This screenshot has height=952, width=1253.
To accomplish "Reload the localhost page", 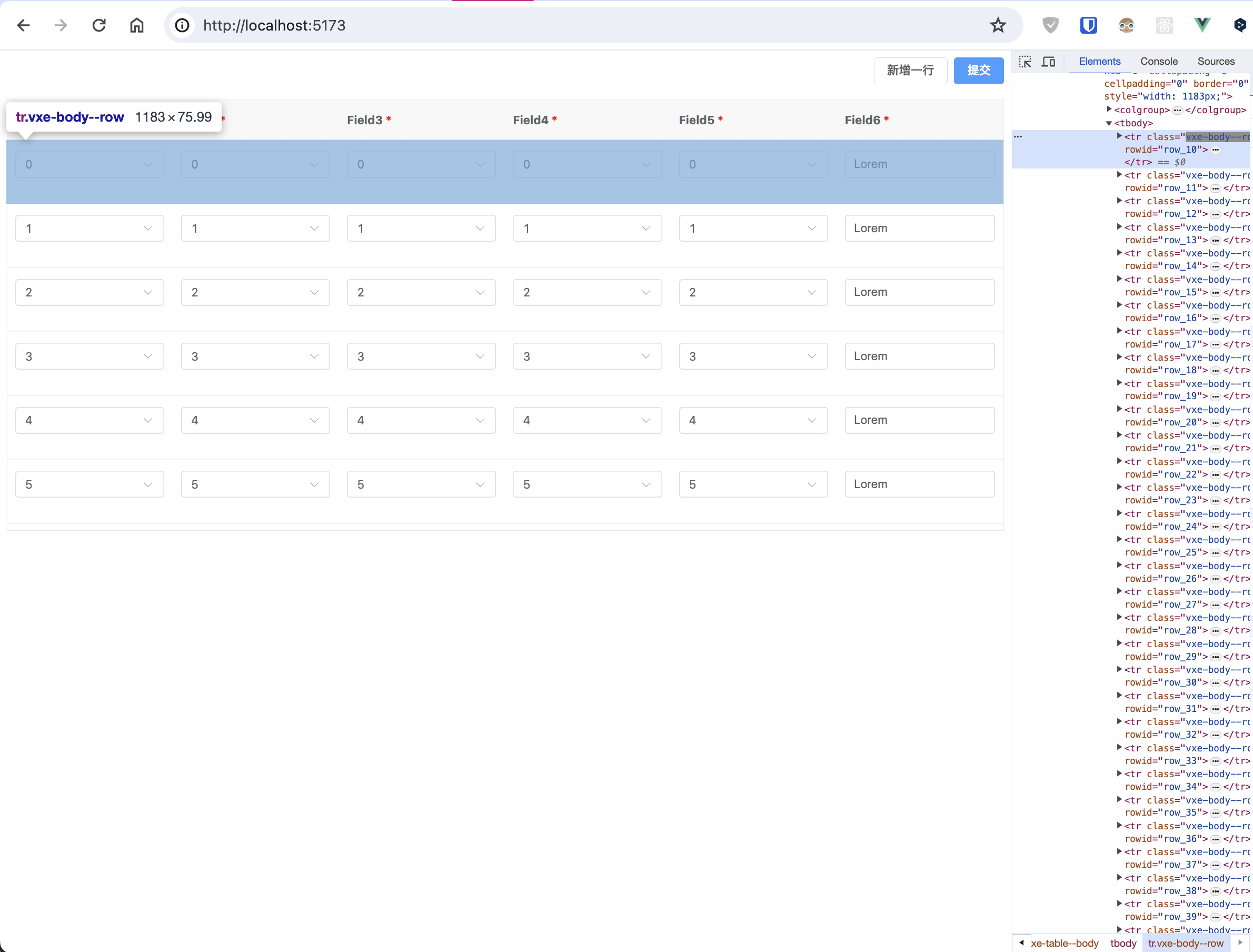I will [99, 25].
